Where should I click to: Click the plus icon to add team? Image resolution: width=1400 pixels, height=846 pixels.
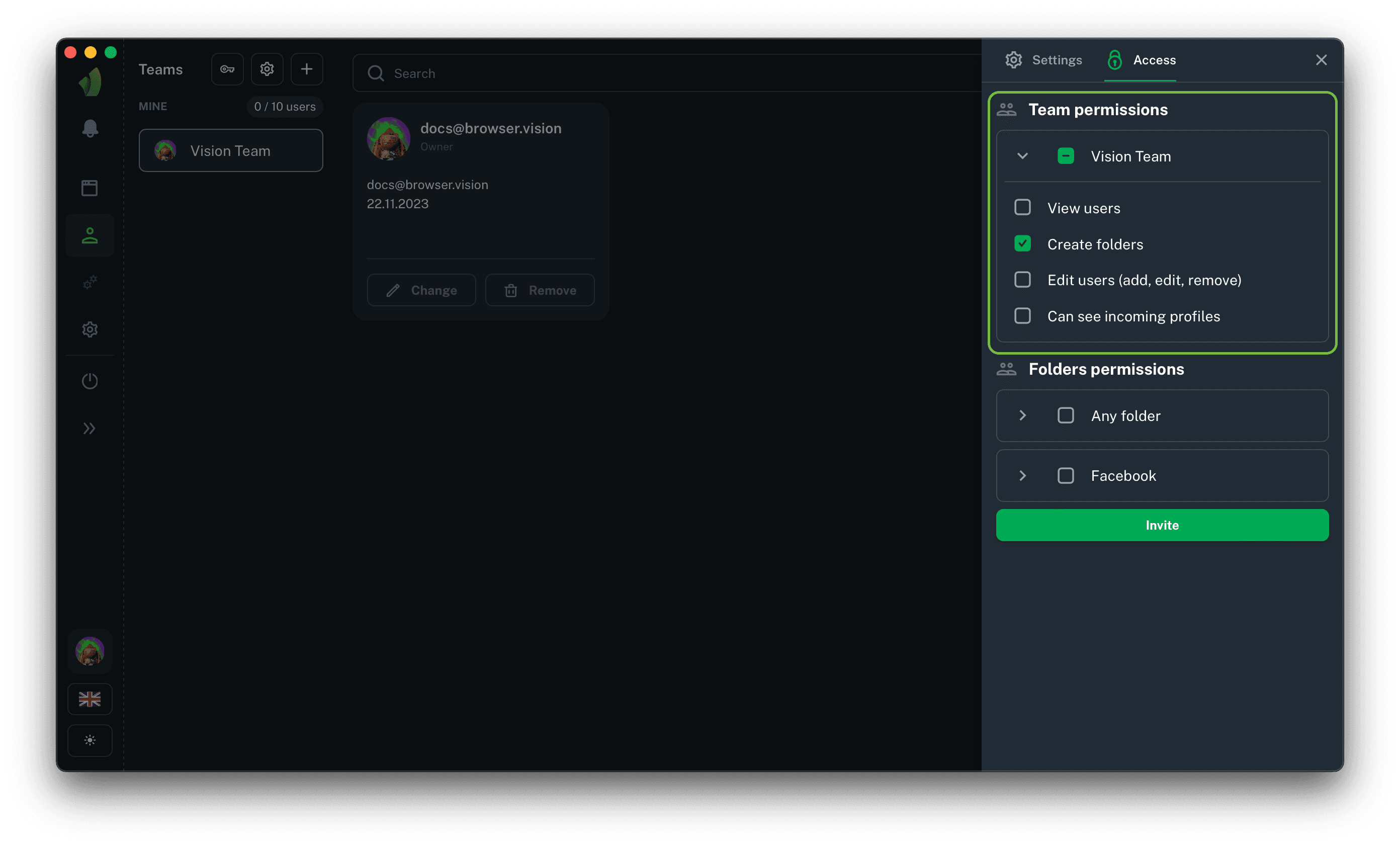307,69
